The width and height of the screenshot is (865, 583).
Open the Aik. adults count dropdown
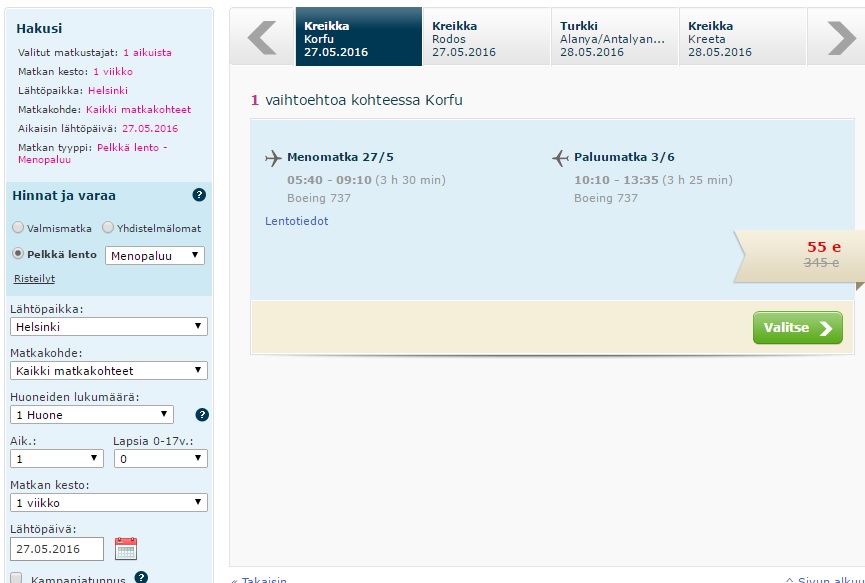57,458
